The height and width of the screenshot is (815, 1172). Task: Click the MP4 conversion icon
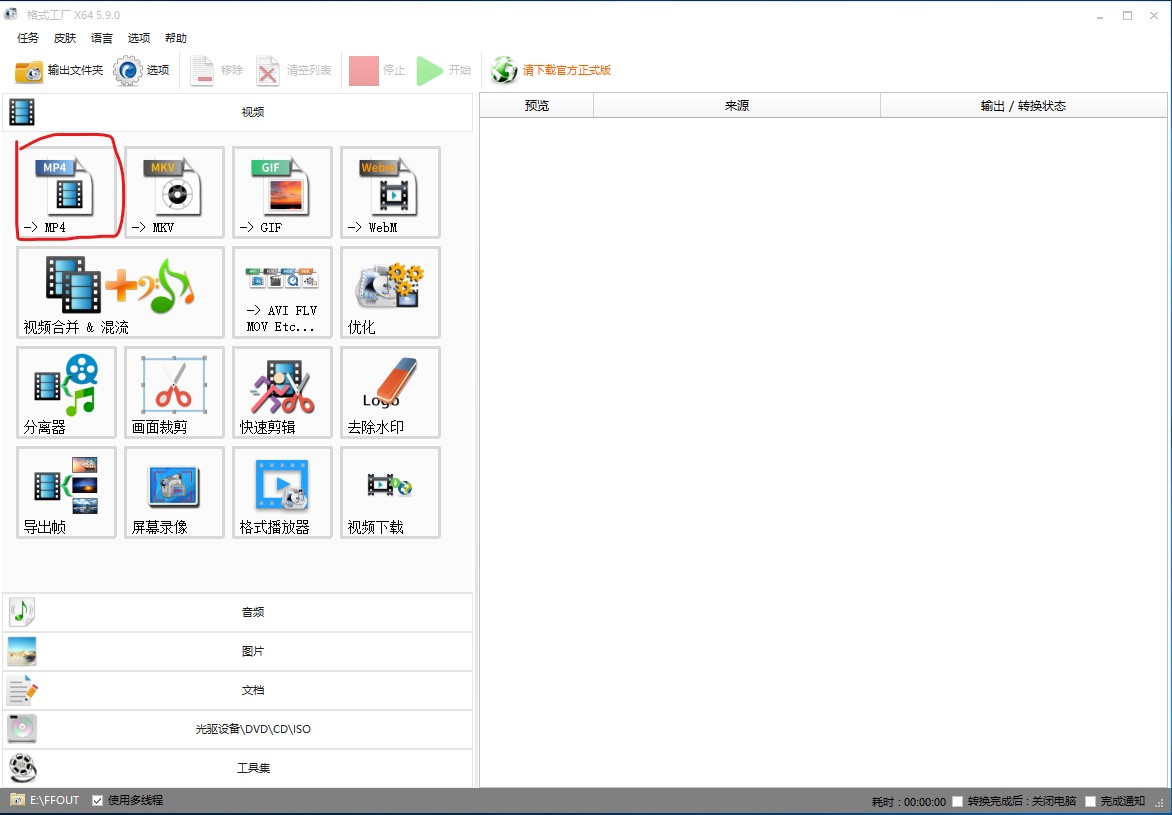(x=67, y=191)
